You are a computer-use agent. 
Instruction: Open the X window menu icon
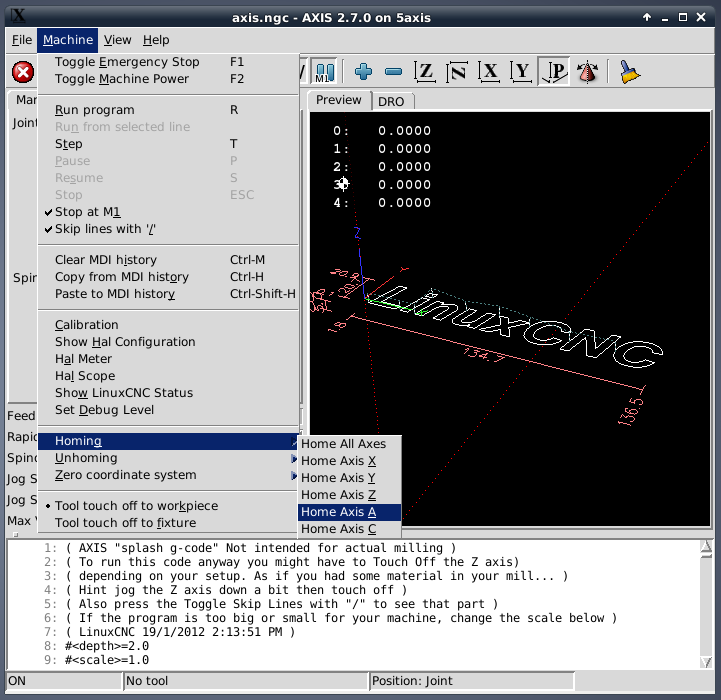click(x=18, y=17)
